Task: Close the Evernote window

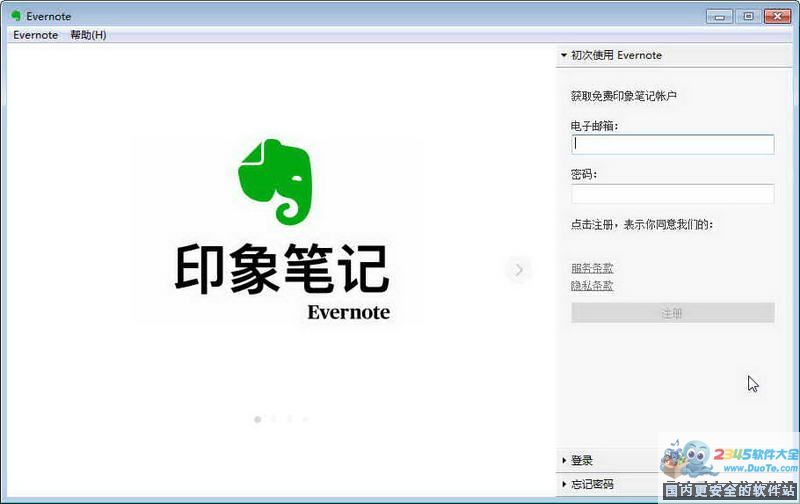Action: point(777,16)
